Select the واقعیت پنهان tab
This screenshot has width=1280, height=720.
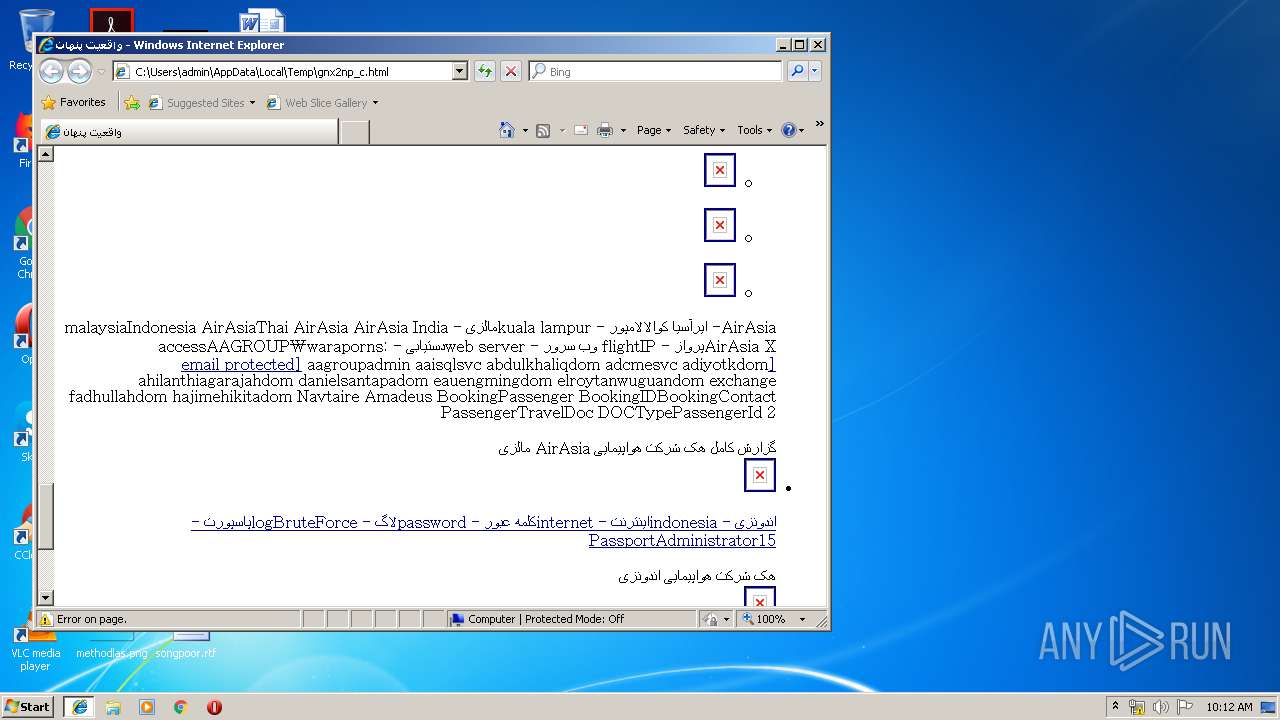point(189,132)
